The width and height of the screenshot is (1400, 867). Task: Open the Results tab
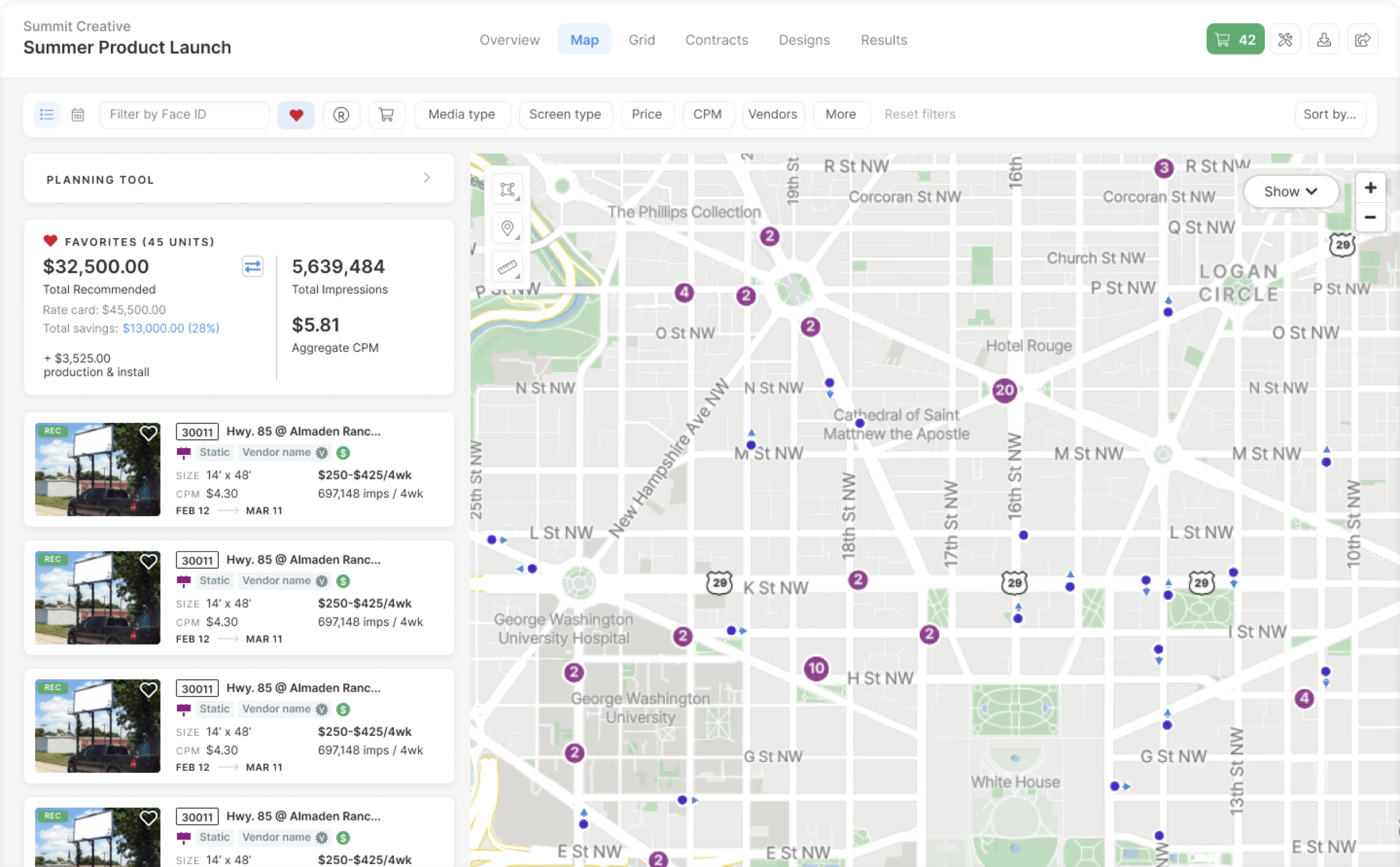click(x=883, y=40)
